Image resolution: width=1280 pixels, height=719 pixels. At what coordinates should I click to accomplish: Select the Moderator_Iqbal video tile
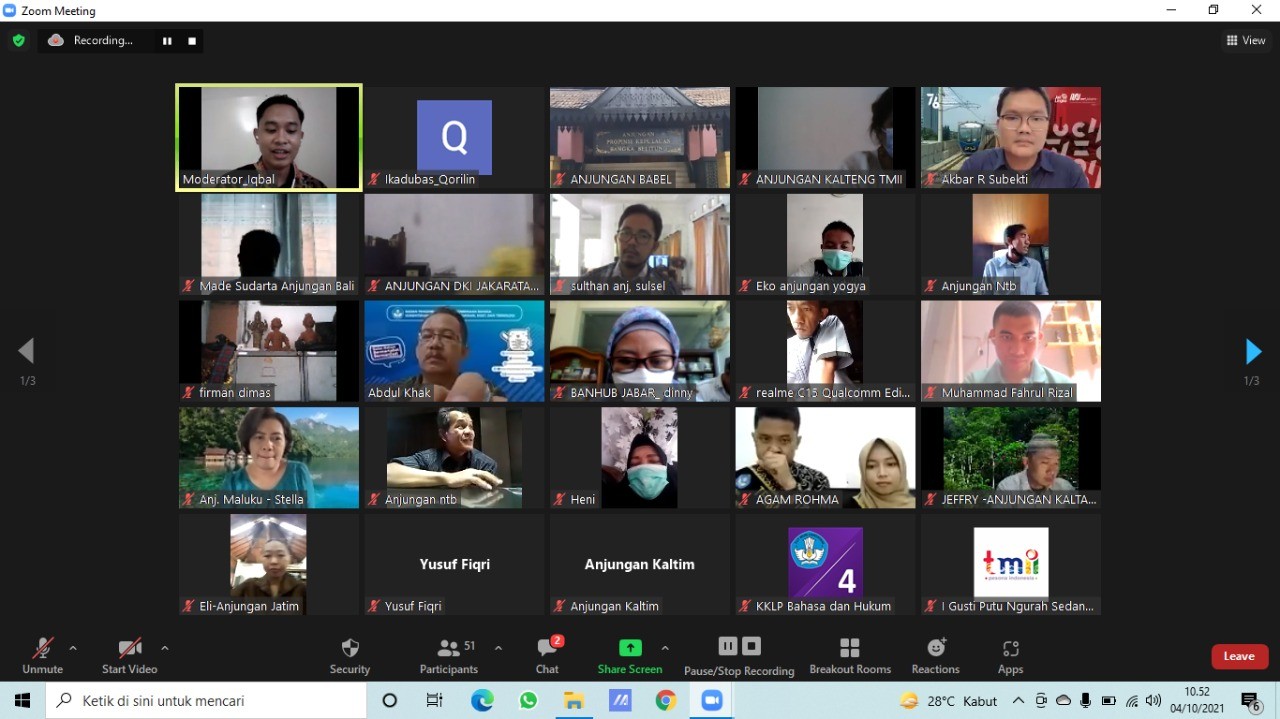click(x=269, y=137)
